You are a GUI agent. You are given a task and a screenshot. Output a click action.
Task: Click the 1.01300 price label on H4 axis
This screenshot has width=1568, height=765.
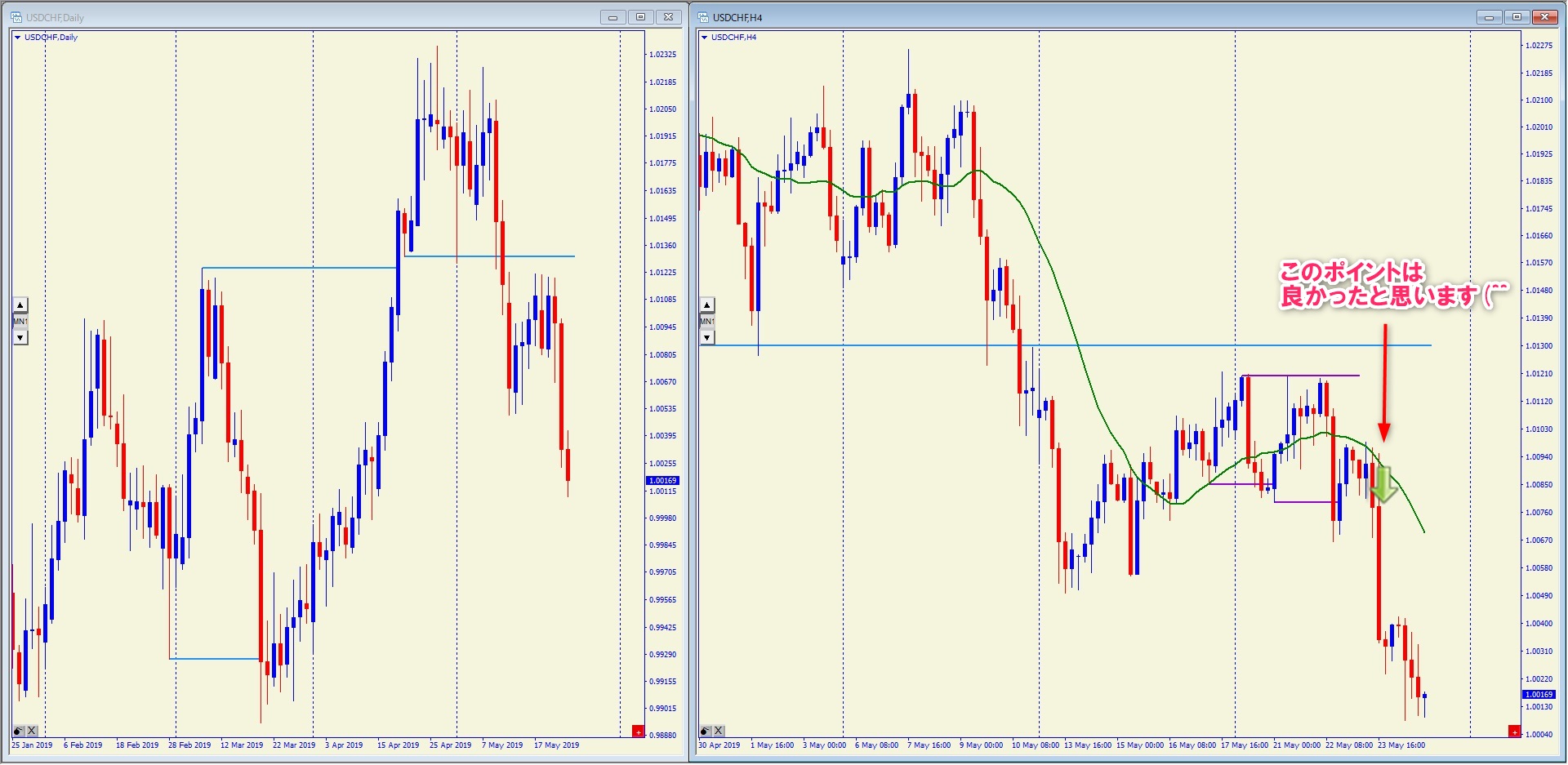click(1539, 346)
